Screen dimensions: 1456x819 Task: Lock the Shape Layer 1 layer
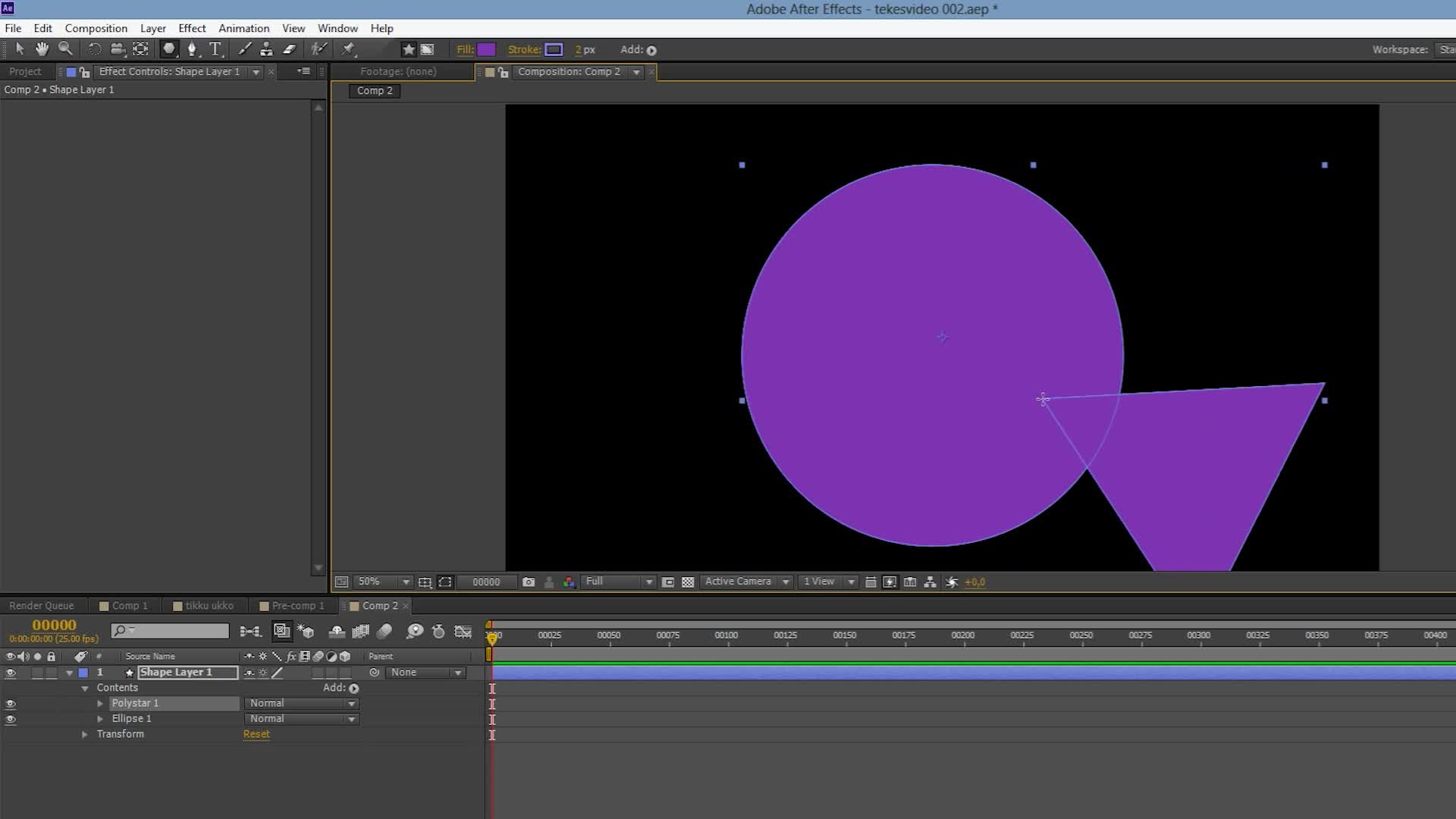coord(51,673)
